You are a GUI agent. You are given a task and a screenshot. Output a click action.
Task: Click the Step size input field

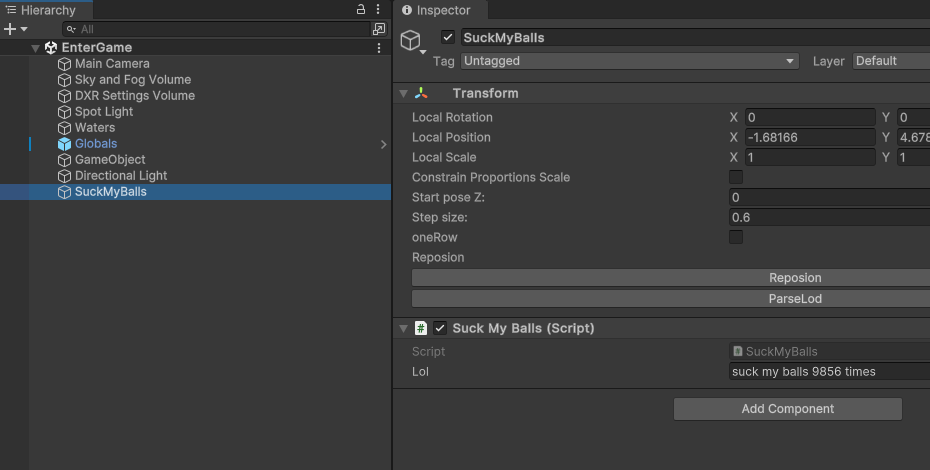tap(829, 217)
